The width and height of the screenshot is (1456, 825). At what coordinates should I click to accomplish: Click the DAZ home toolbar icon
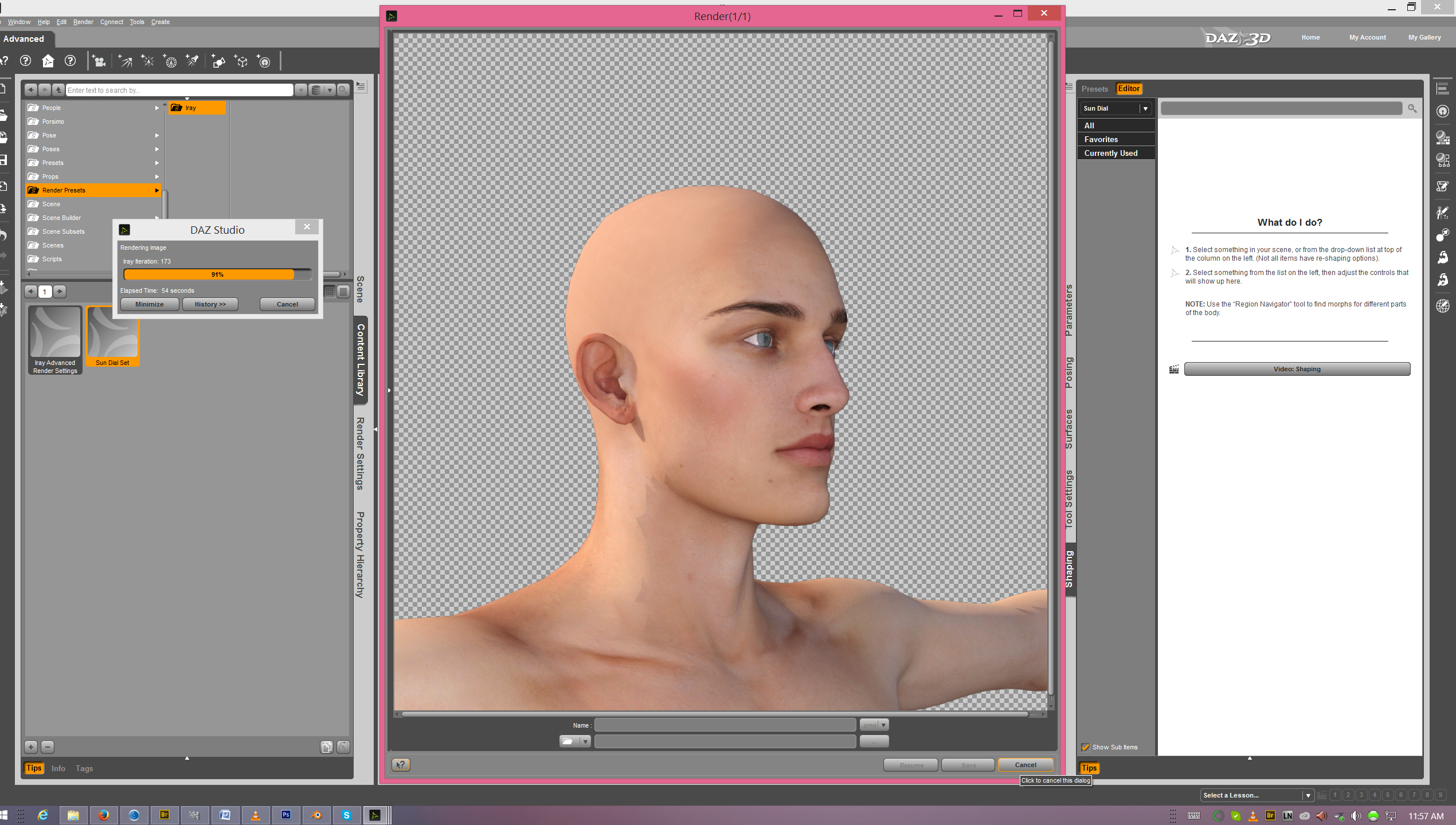[48, 61]
